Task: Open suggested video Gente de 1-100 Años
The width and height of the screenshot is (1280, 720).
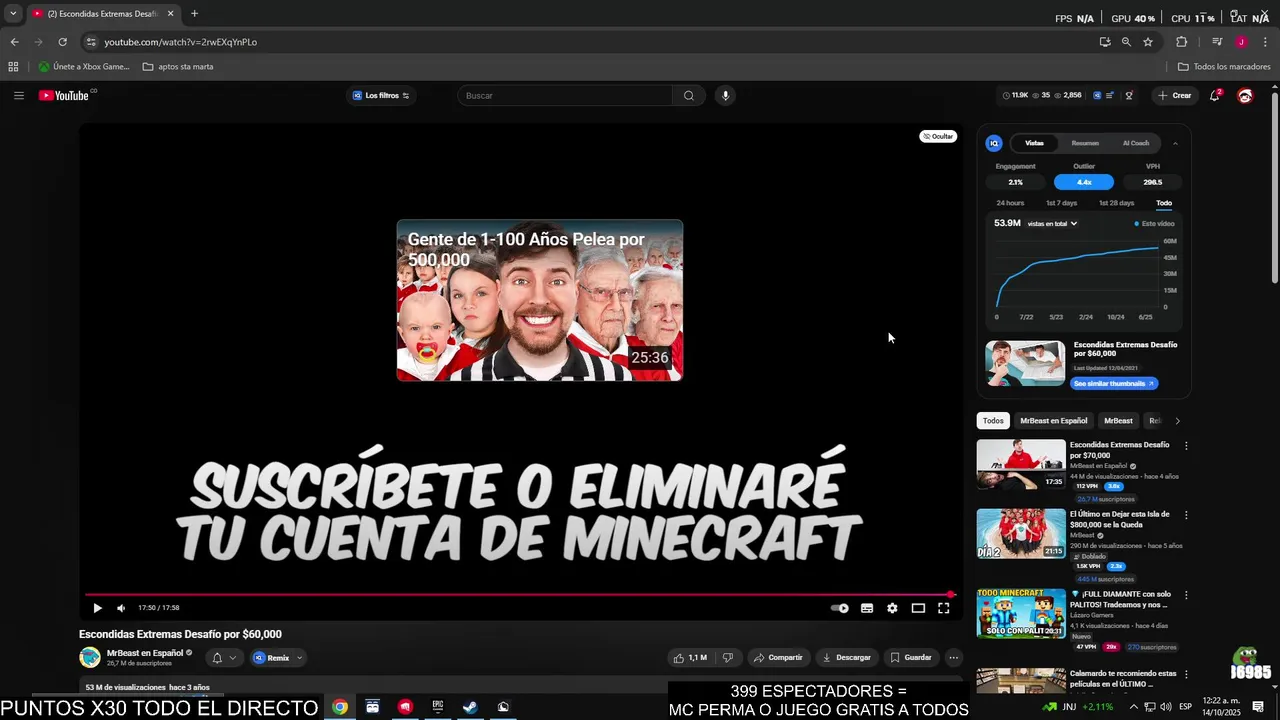Action: [540, 300]
